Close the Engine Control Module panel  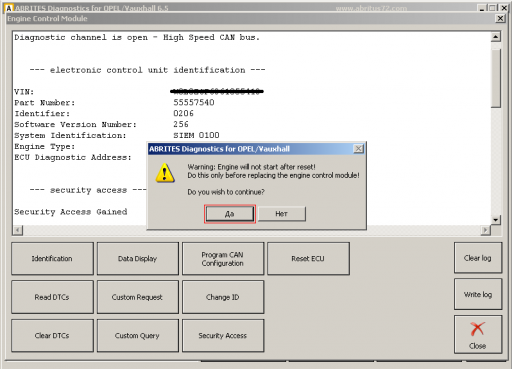(x=500, y=18)
